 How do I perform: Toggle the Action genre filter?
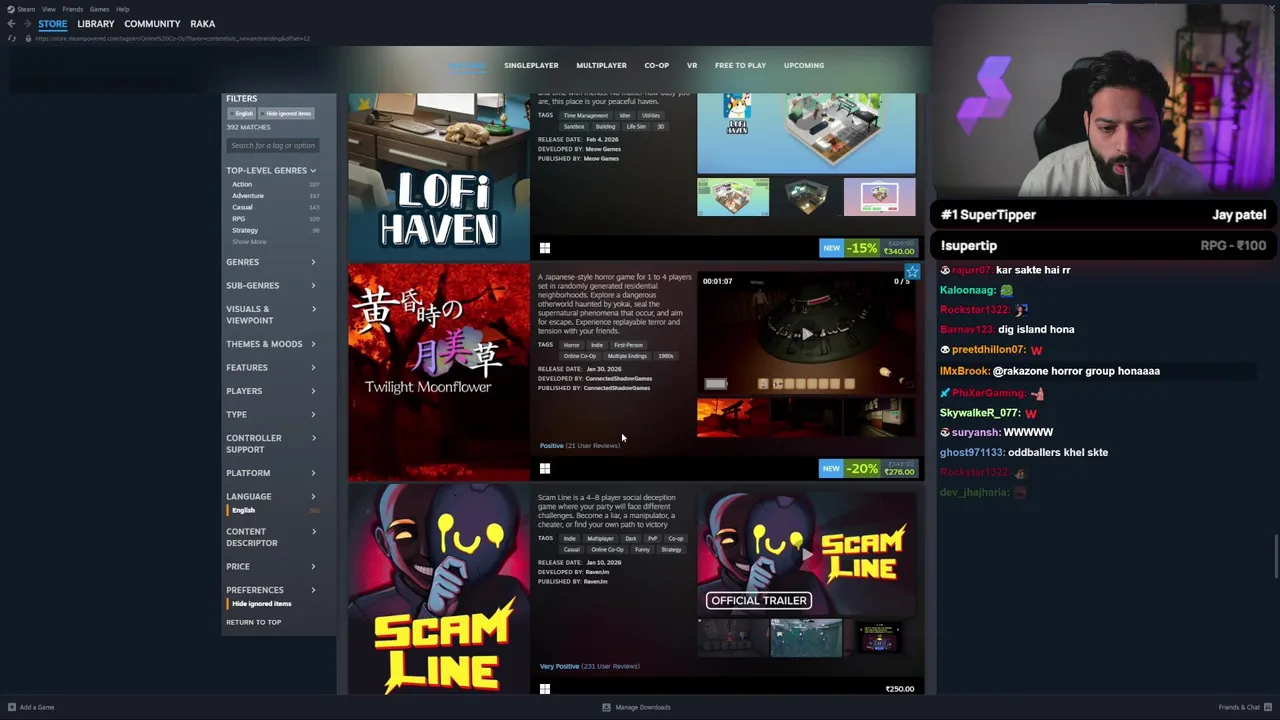click(242, 184)
